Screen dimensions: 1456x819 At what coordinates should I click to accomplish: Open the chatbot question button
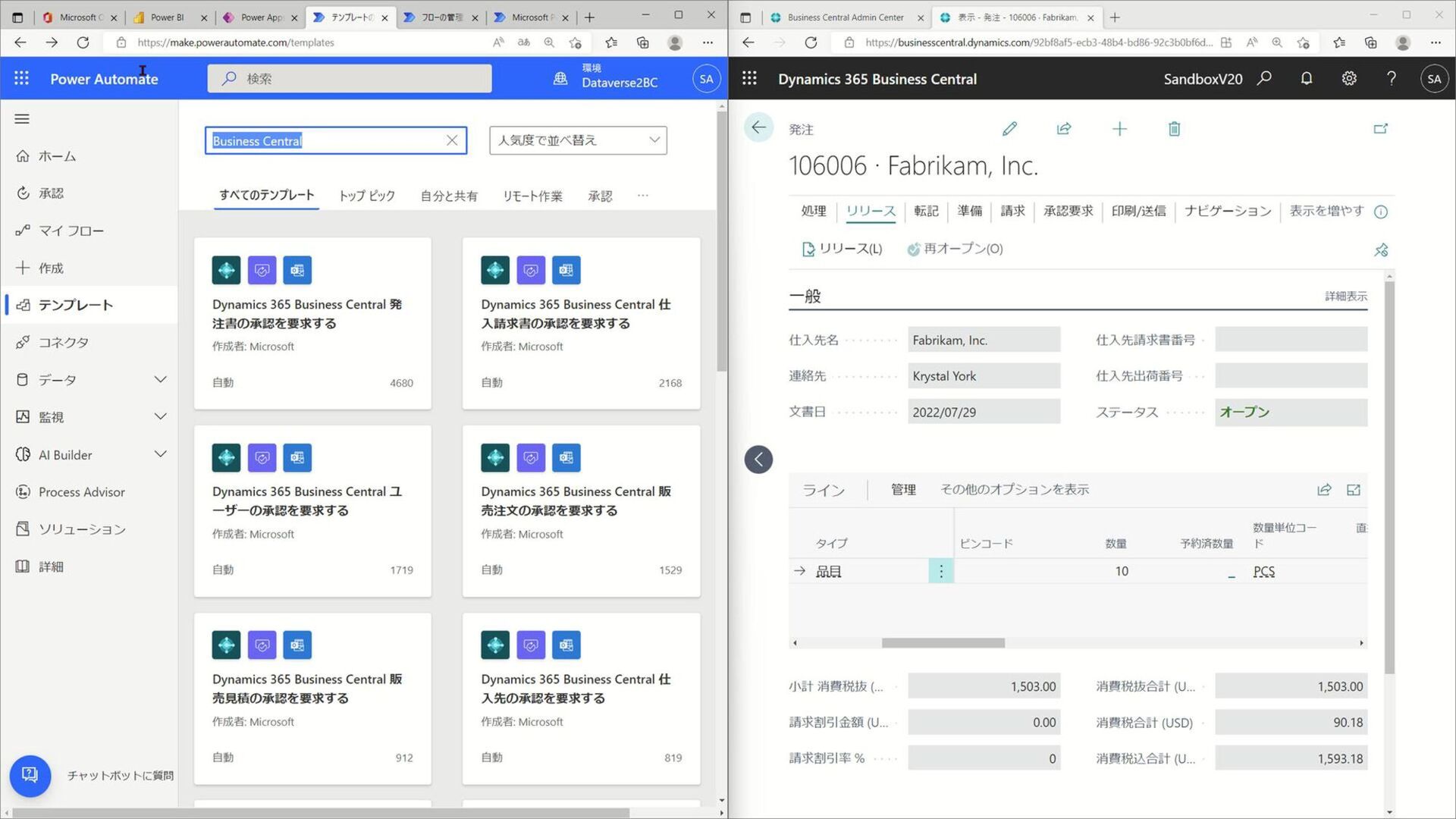click(x=30, y=775)
